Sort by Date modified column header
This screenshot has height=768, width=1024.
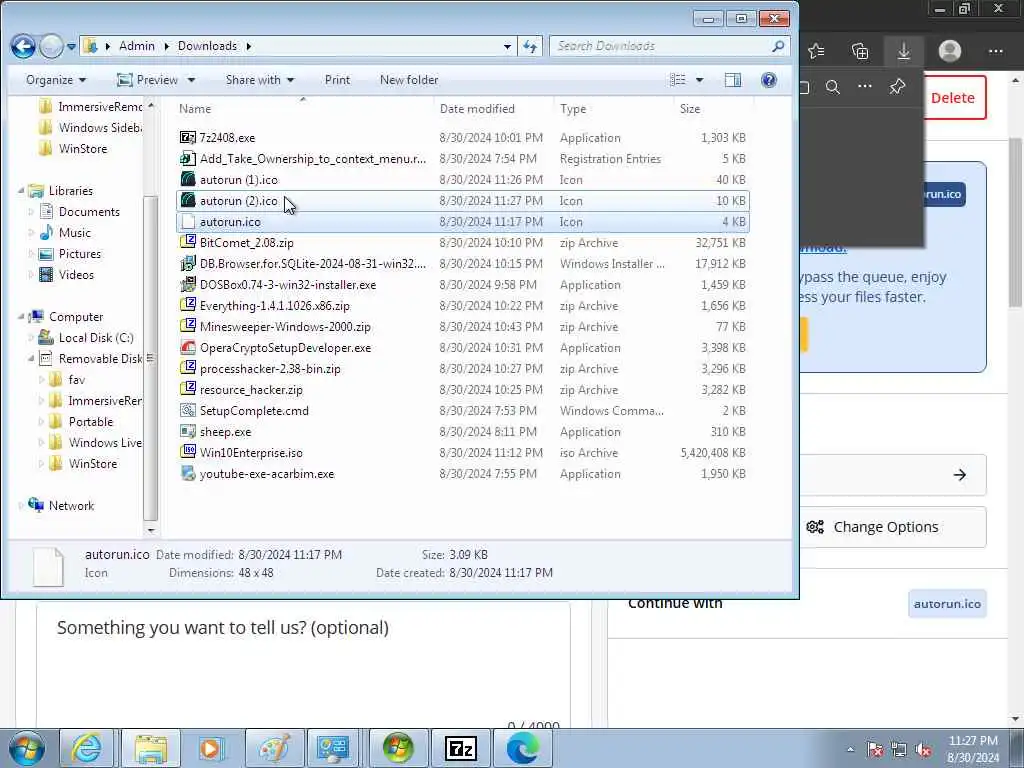coord(493,108)
